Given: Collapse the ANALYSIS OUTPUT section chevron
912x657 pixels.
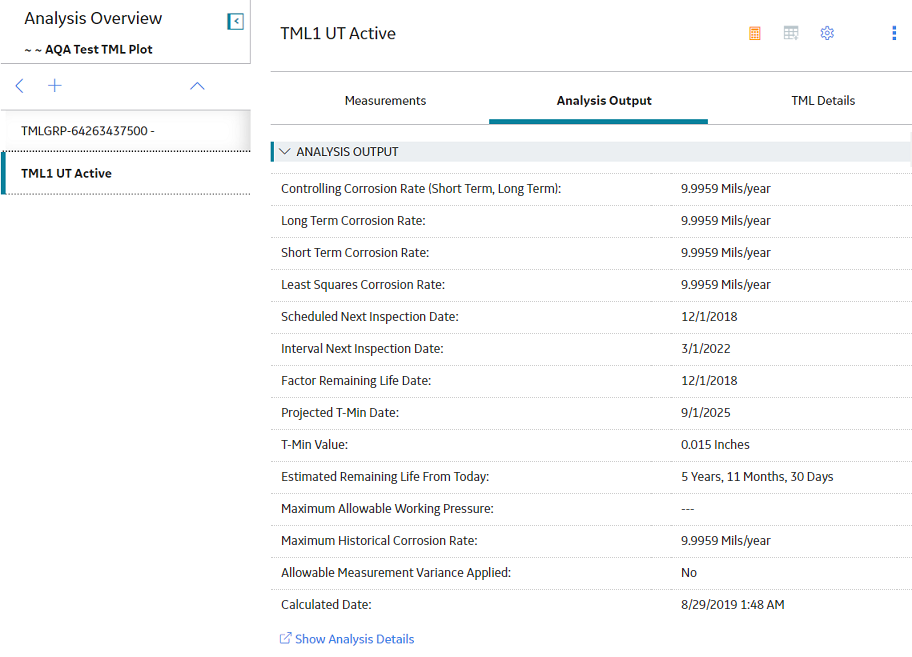Looking at the screenshot, I should click(x=284, y=151).
